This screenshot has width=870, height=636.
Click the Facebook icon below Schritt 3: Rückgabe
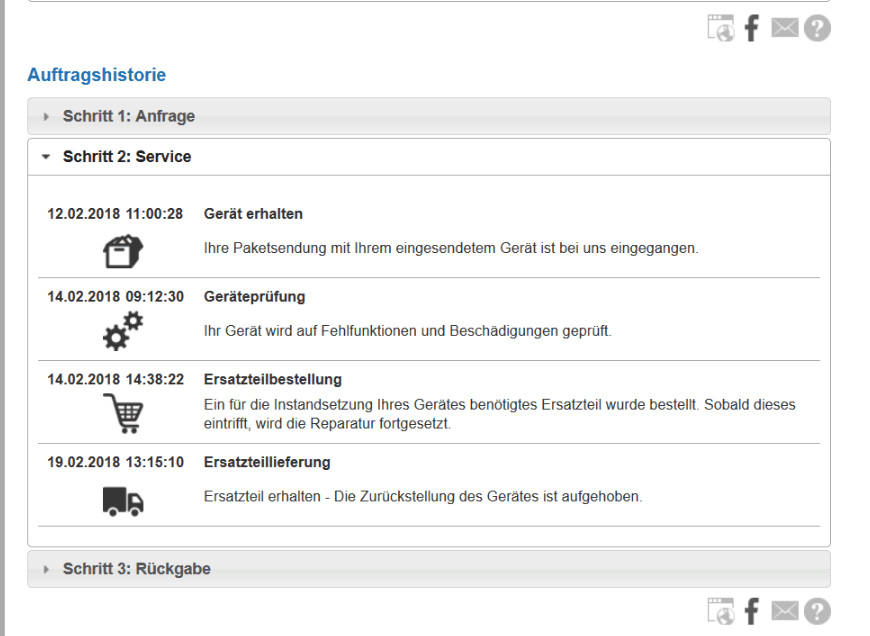pyautogui.click(x=751, y=611)
